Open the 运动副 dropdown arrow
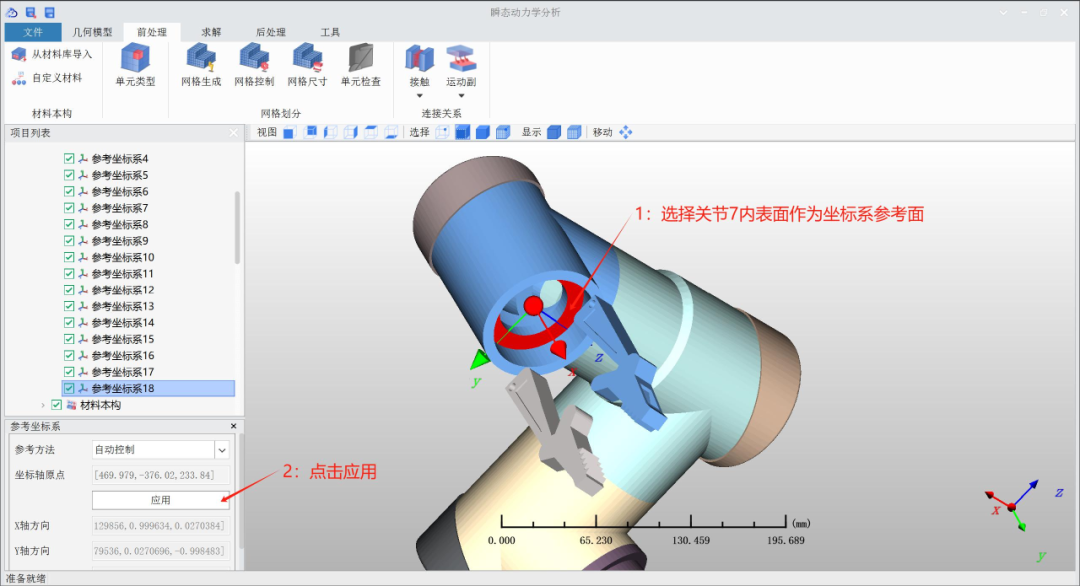This screenshot has width=1080, height=586. pyautogui.click(x=461, y=96)
